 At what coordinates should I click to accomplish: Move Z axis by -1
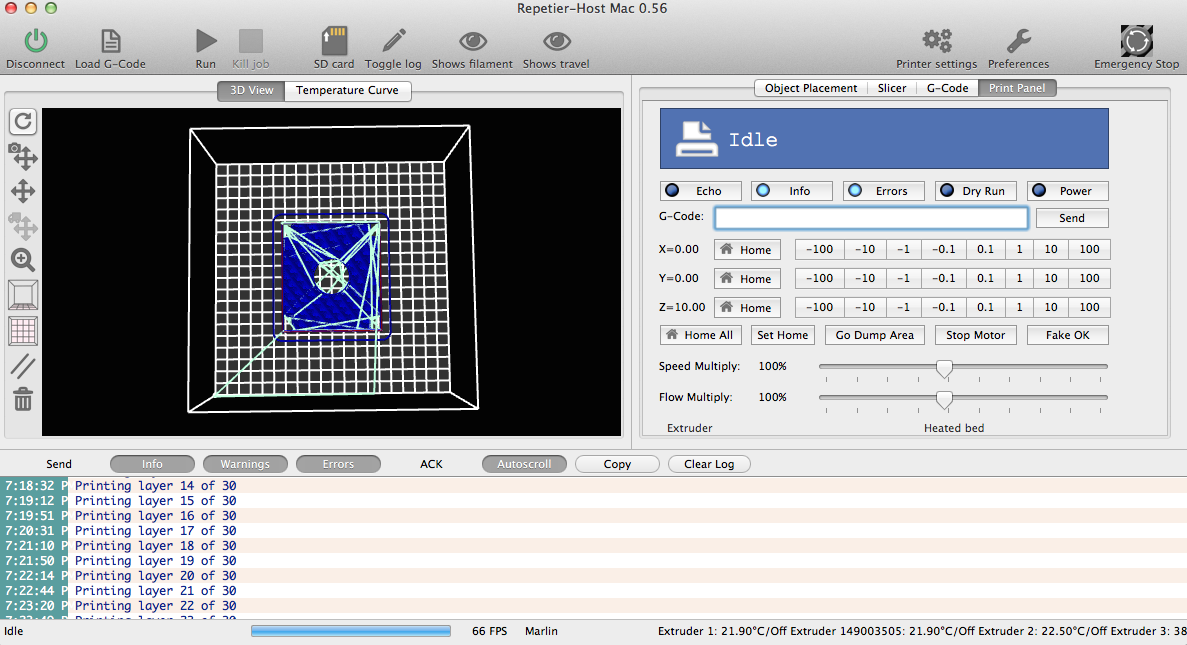pos(903,307)
